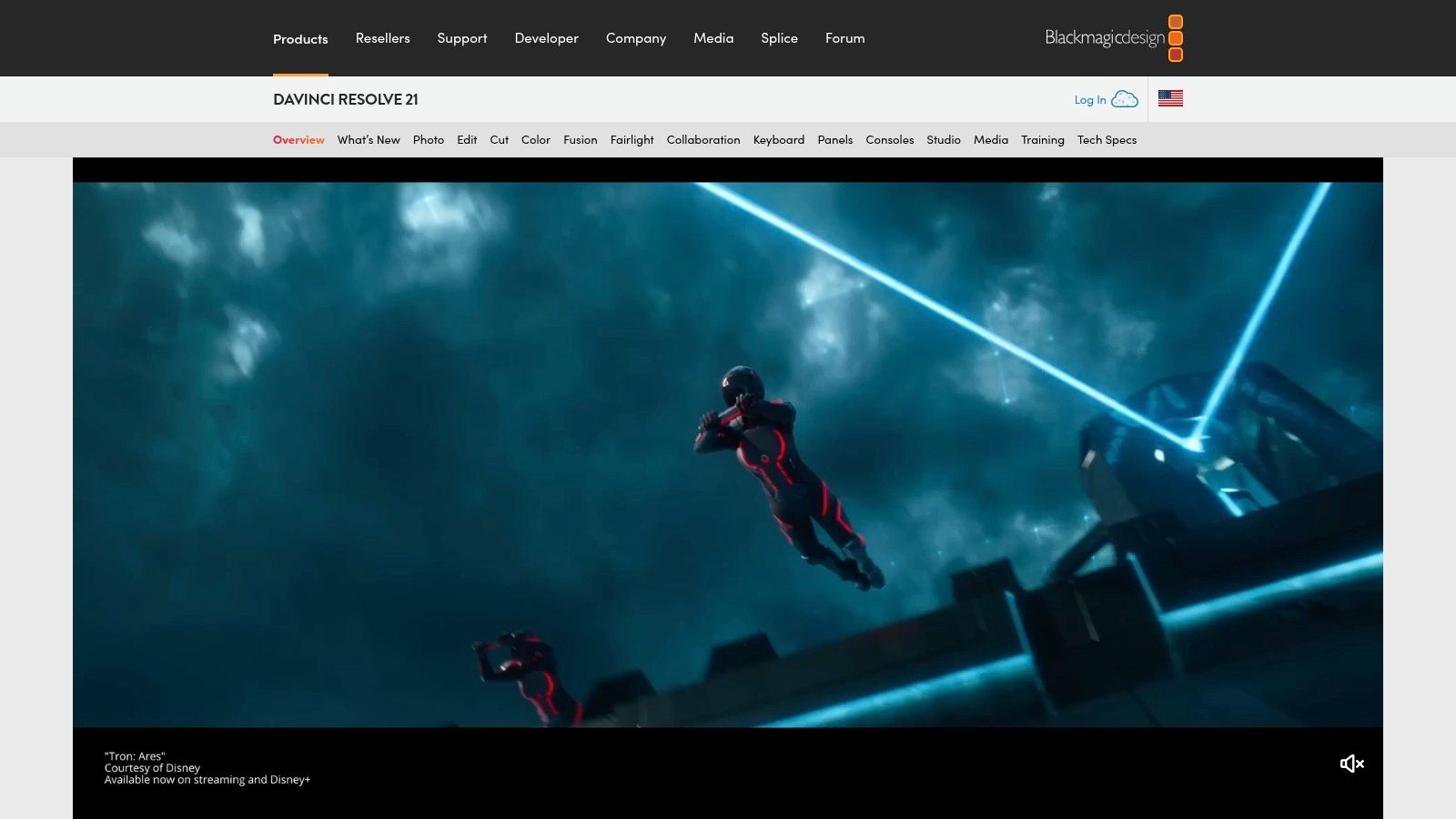The height and width of the screenshot is (819, 1456).
Task: Open the Media tab in product subnav
Action: pyautogui.click(x=991, y=140)
